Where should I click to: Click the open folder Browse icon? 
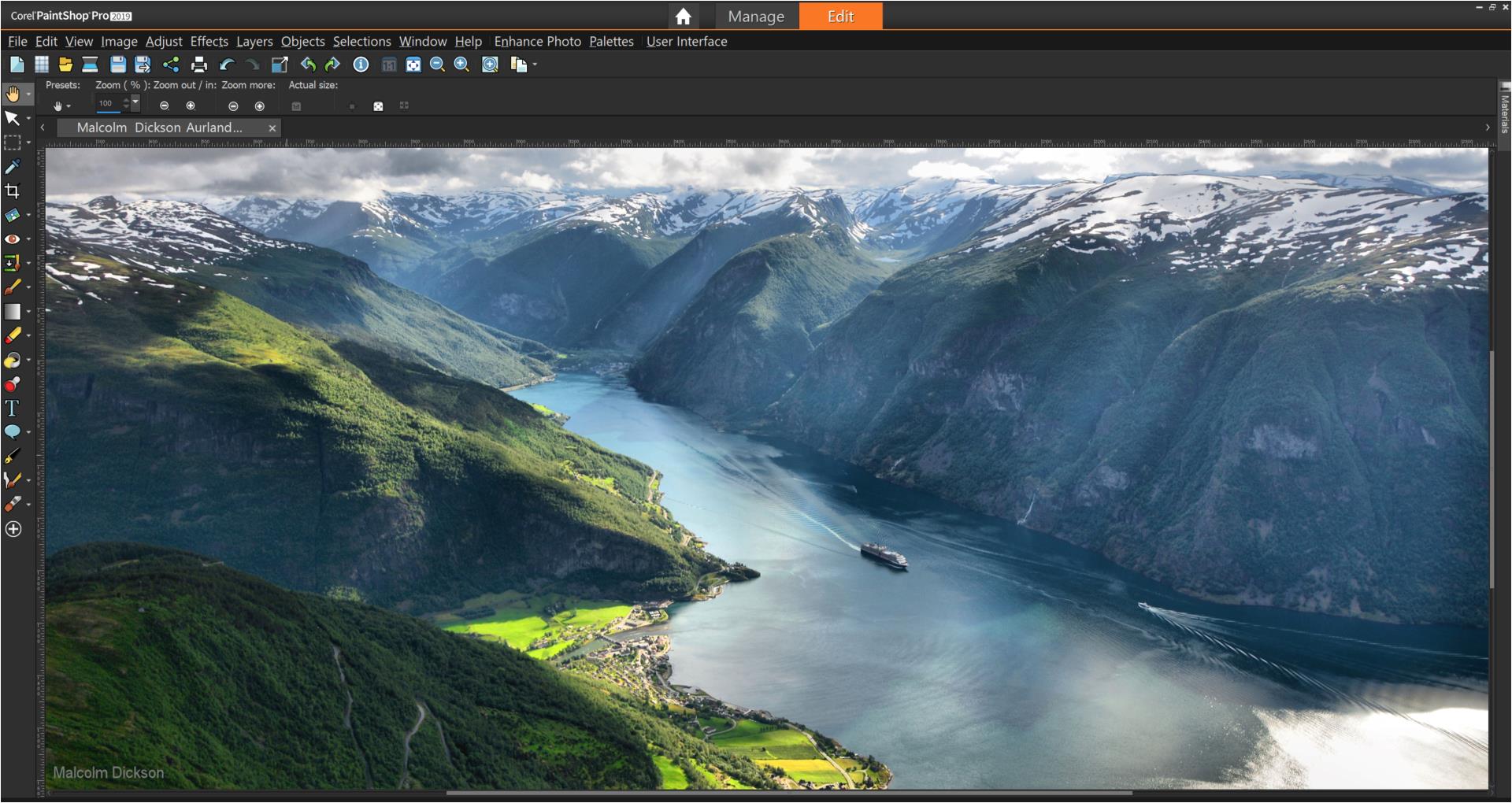pyautogui.click(x=65, y=65)
